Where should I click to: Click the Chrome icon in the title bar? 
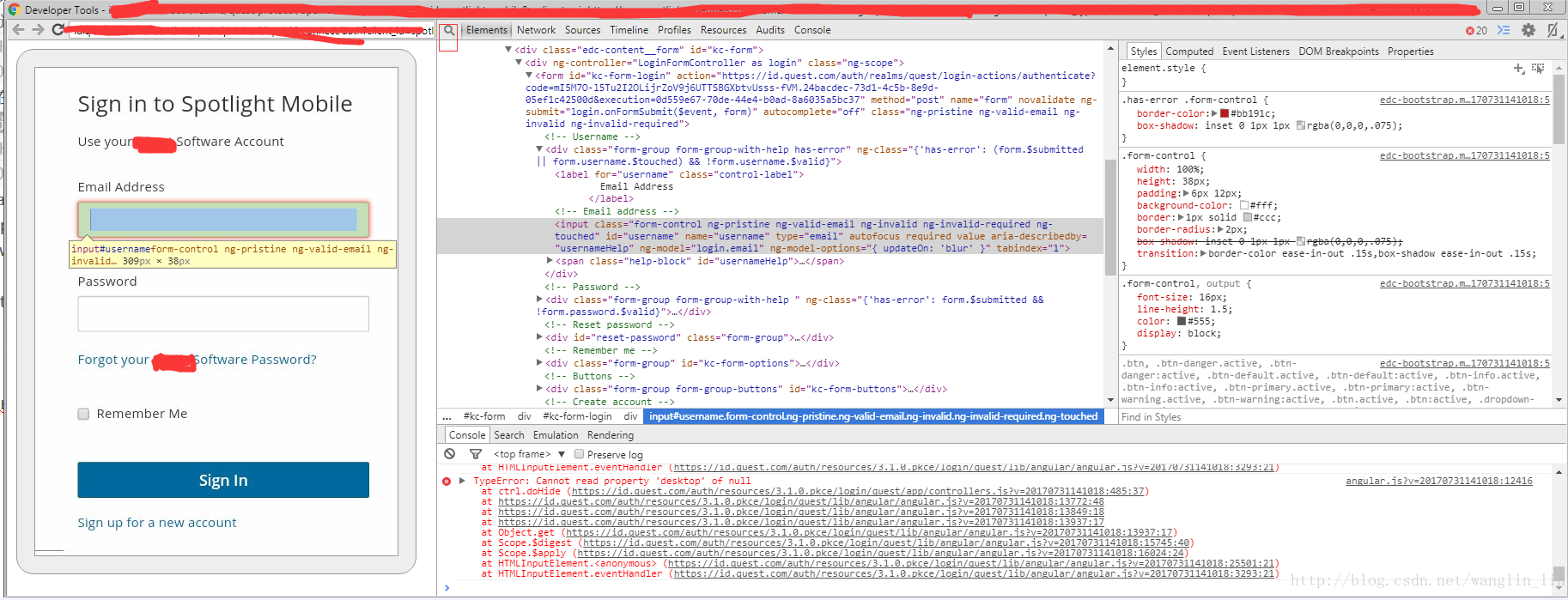click(13, 9)
